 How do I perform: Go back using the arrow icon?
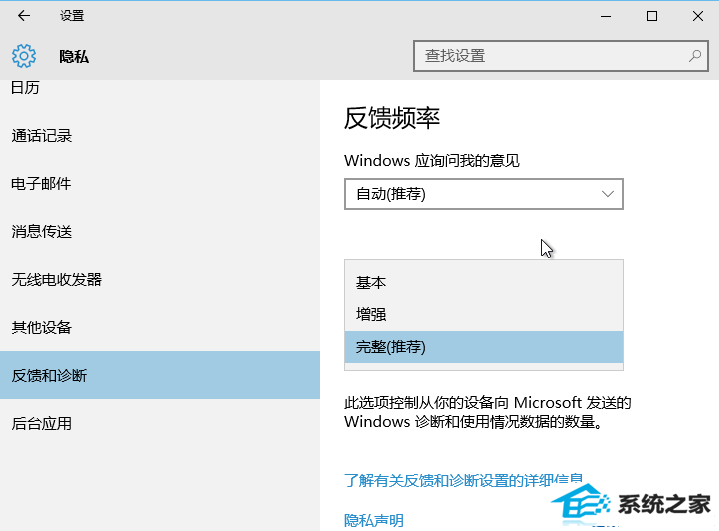pyautogui.click(x=24, y=16)
